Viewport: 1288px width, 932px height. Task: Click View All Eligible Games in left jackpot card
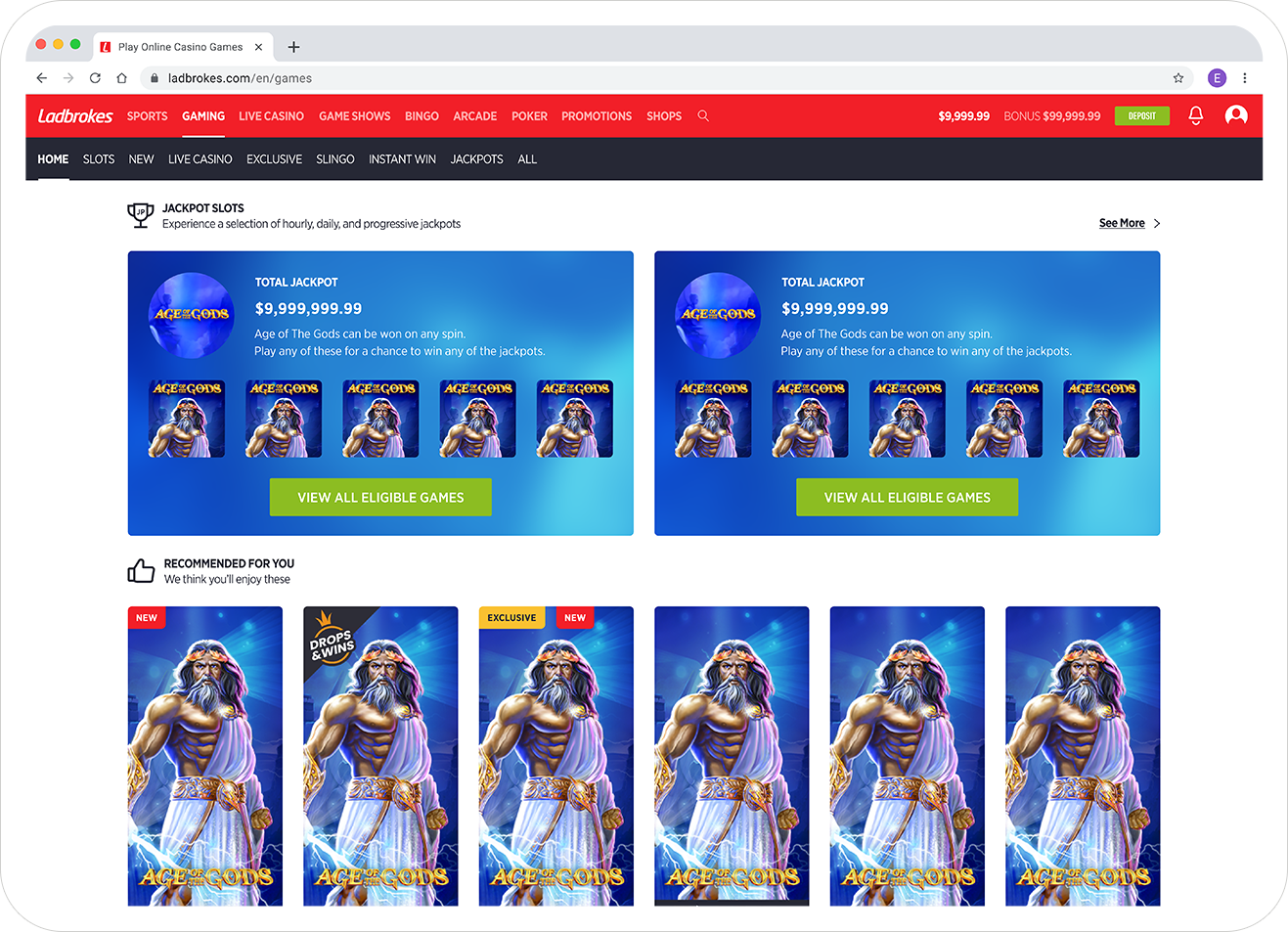[x=380, y=497]
